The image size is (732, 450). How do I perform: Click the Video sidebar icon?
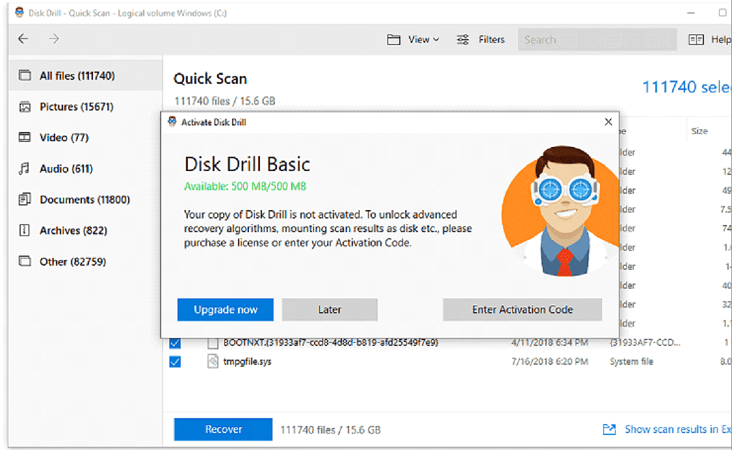pyautogui.click(x=24, y=137)
